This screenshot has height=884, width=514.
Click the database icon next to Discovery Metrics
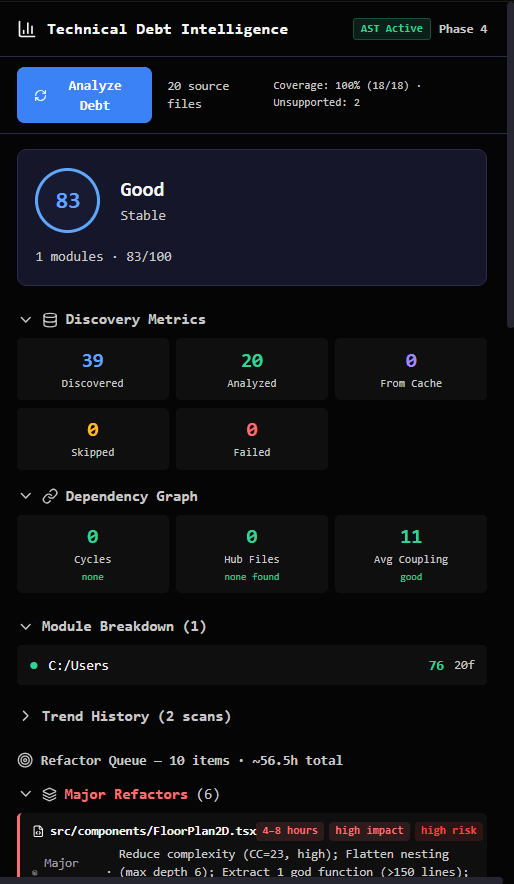[x=50, y=320]
